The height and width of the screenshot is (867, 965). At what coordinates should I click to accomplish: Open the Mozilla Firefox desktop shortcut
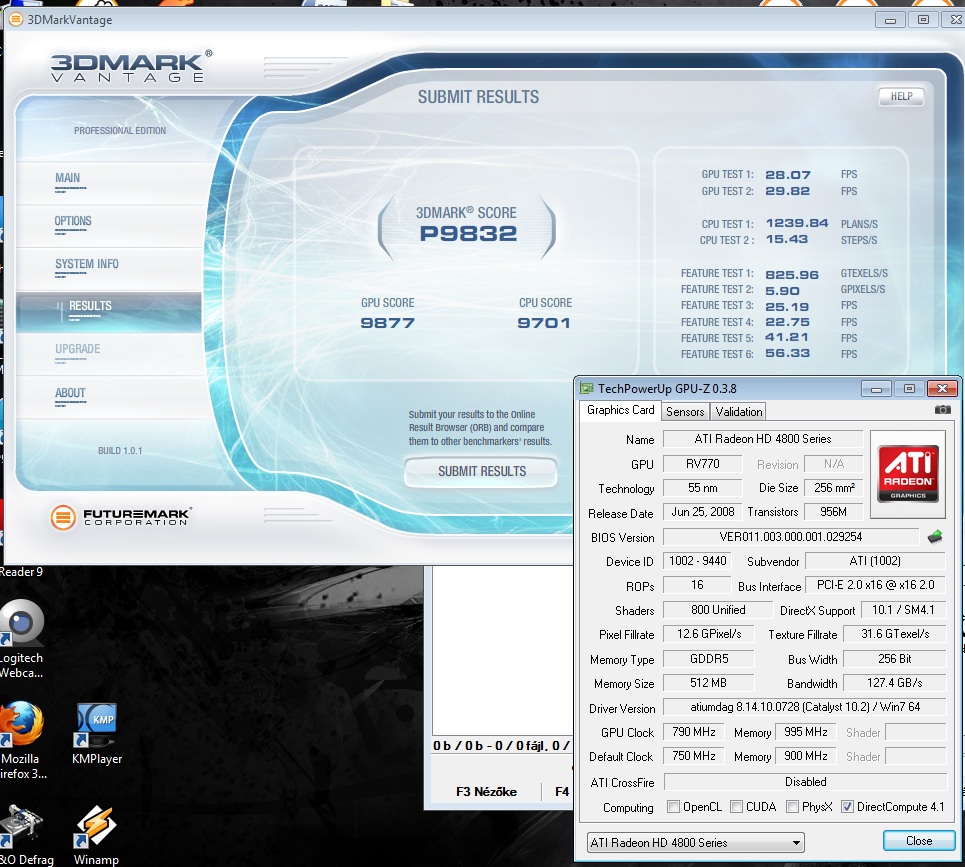22,740
